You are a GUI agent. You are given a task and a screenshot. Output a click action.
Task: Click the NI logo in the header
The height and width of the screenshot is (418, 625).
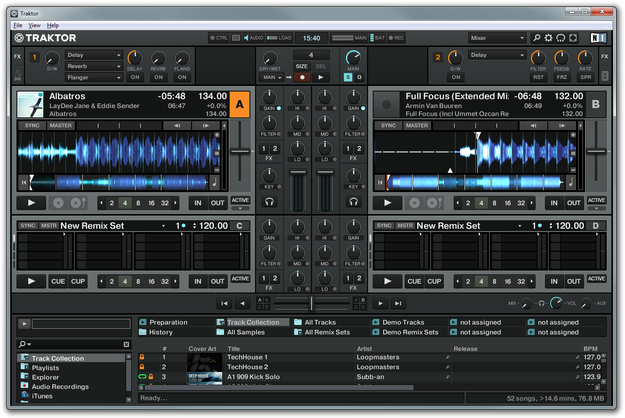(598, 38)
